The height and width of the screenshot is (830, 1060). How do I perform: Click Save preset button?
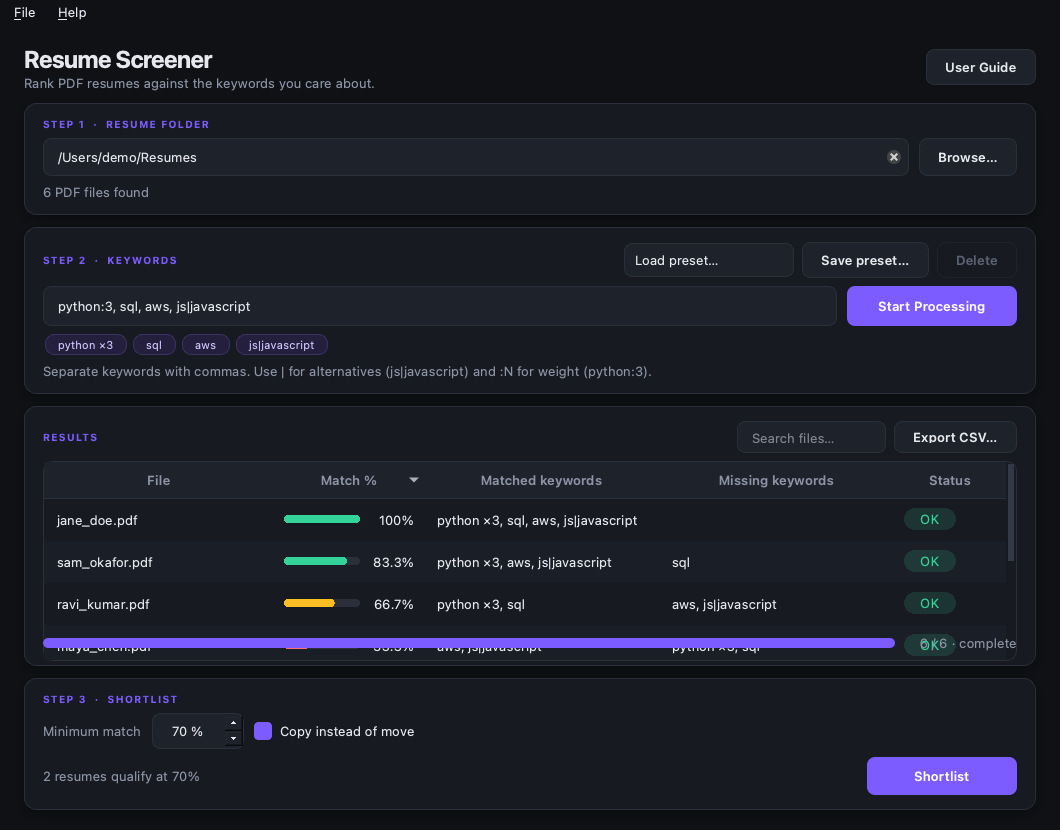(x=865, y=260)
